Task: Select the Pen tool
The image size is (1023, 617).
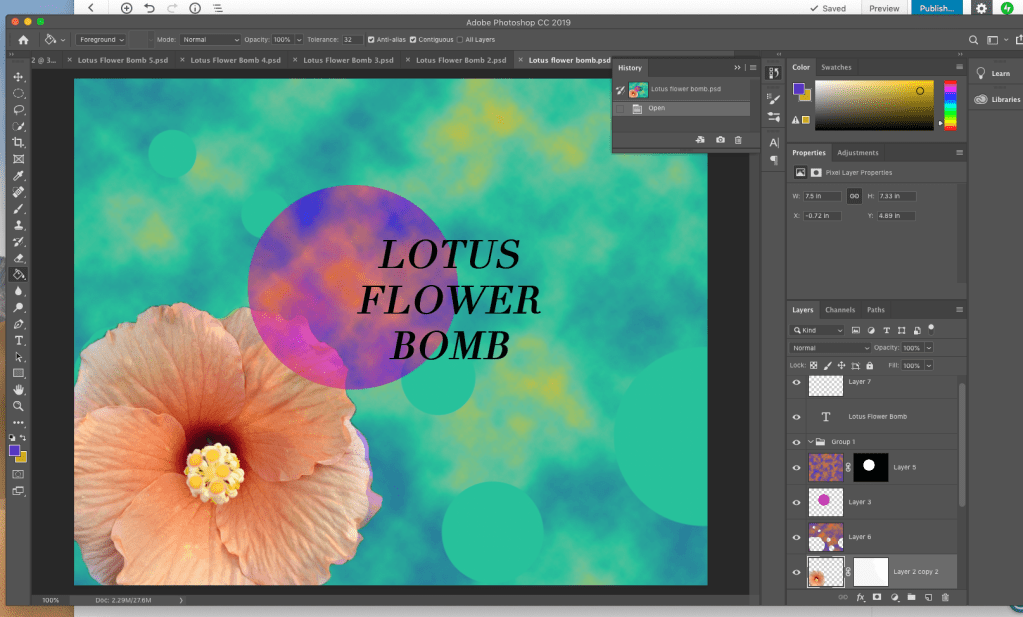Action: pos(18,324)
